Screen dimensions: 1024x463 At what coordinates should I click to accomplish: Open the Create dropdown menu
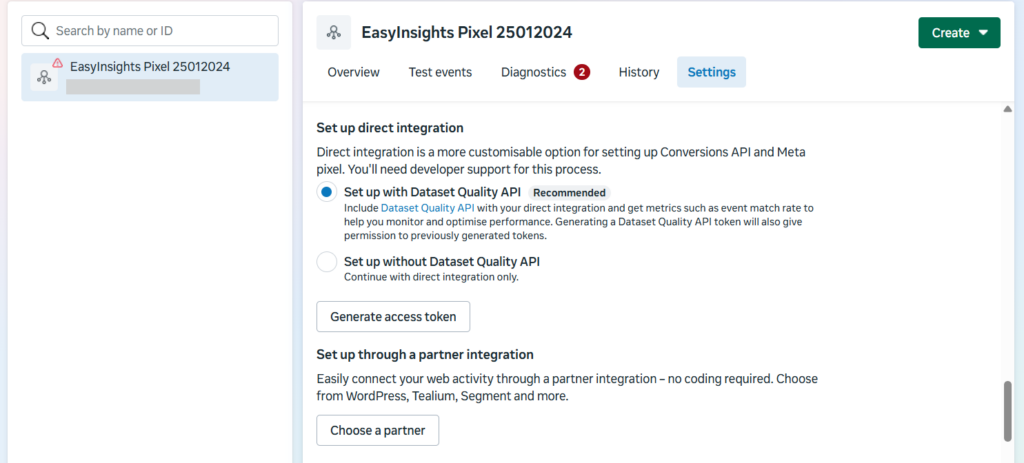click(x=959, y=33)
